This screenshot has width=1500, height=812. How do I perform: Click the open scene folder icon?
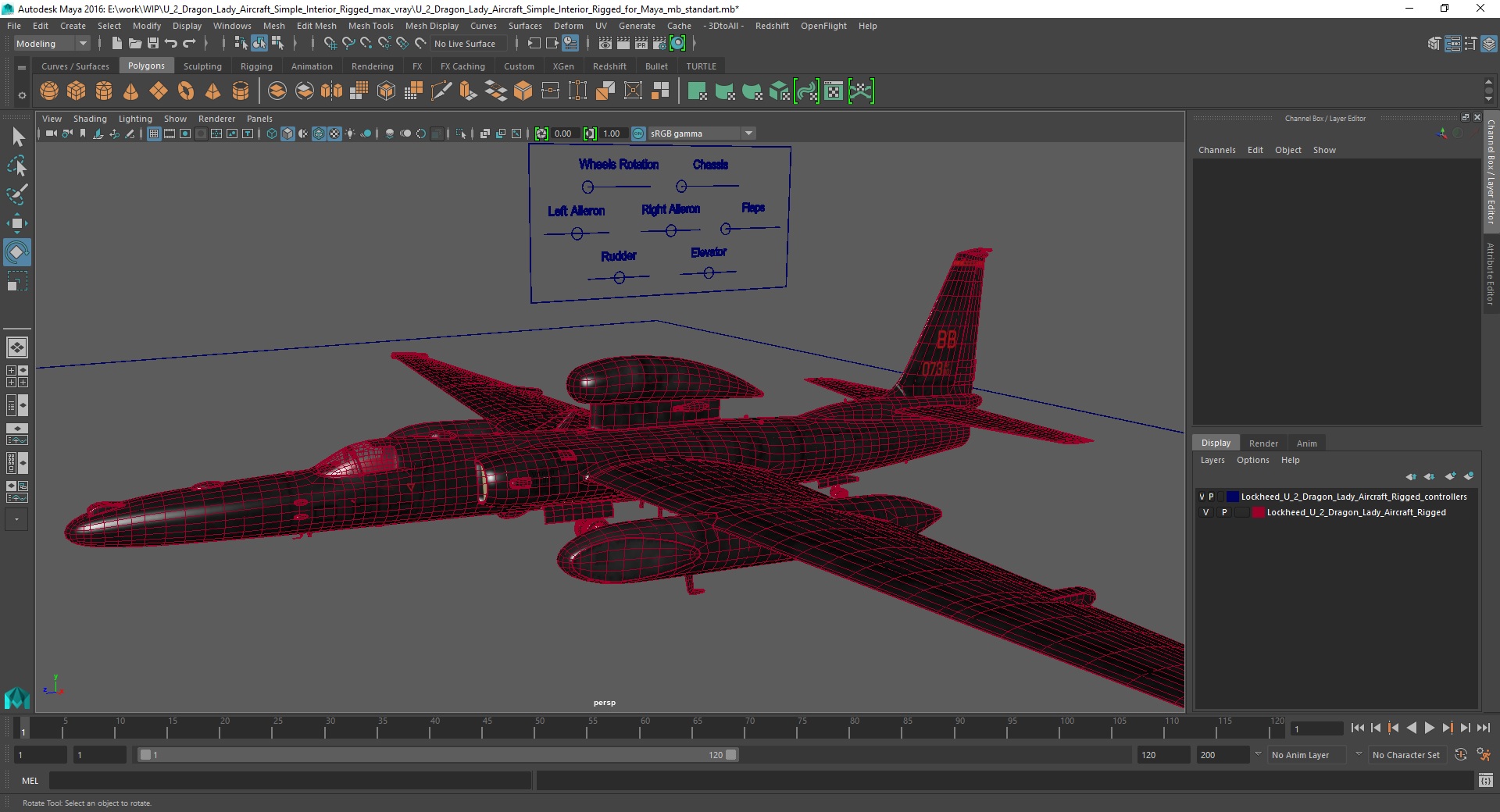[x=134, y=44]
